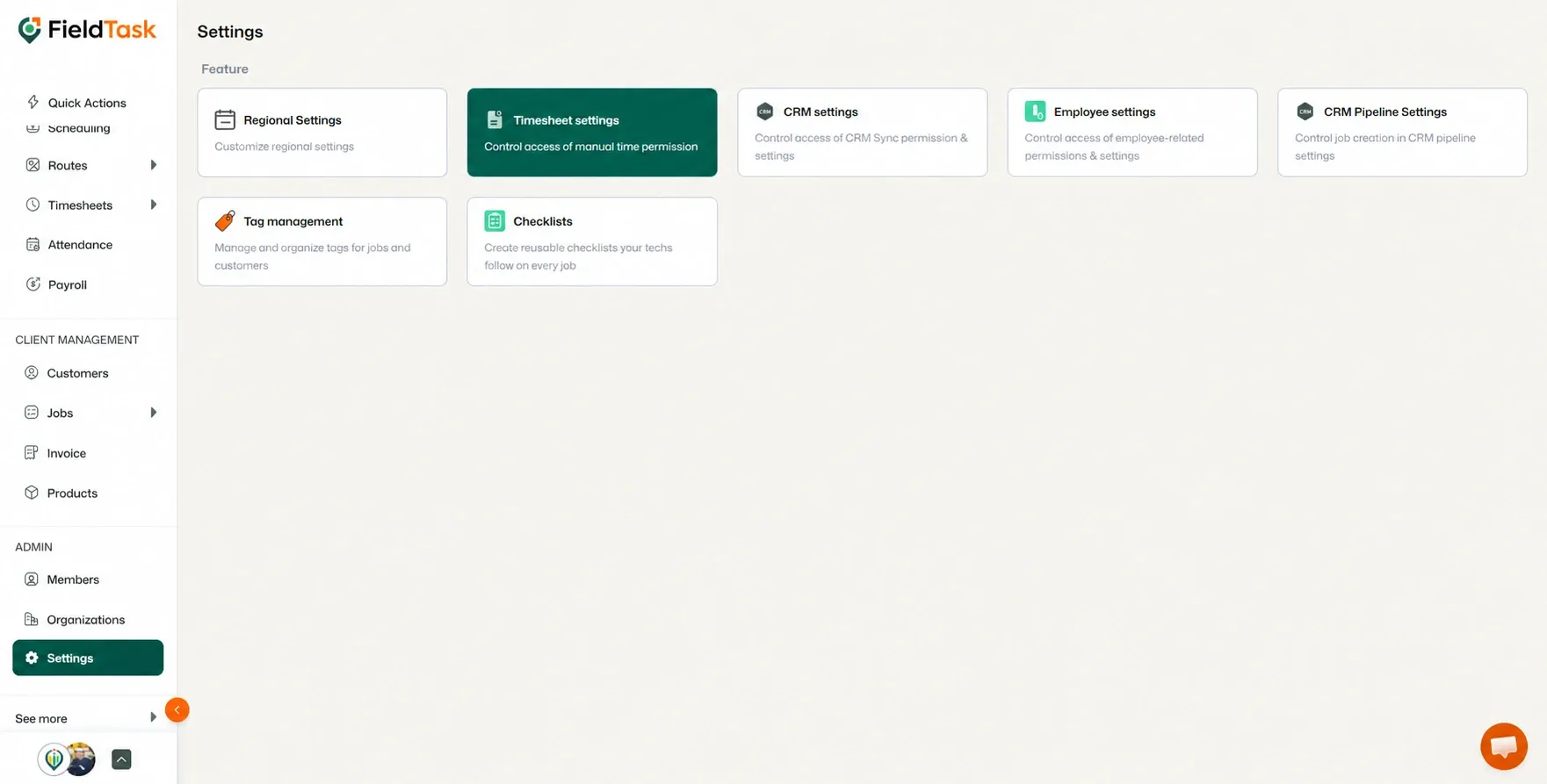Click the Employee settings green icon
This screenshot has width=1547, height=784.
1035,111
